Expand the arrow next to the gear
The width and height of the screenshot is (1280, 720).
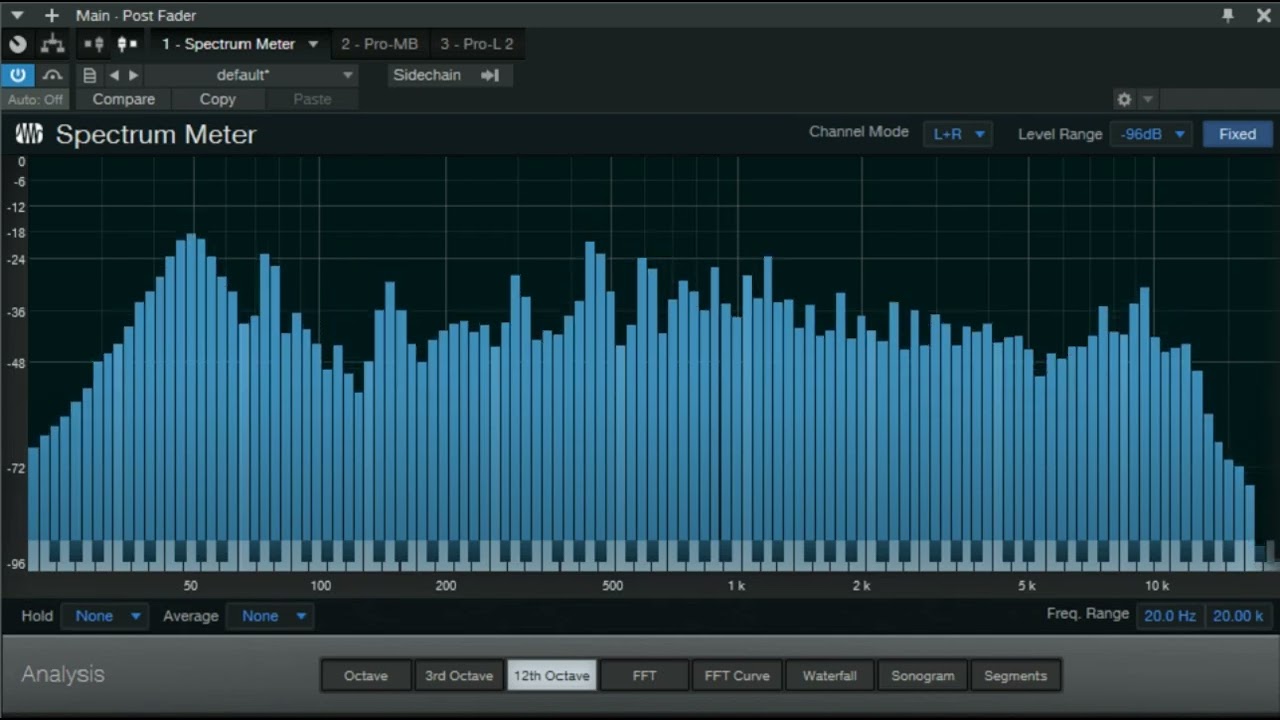(1148, 99)
